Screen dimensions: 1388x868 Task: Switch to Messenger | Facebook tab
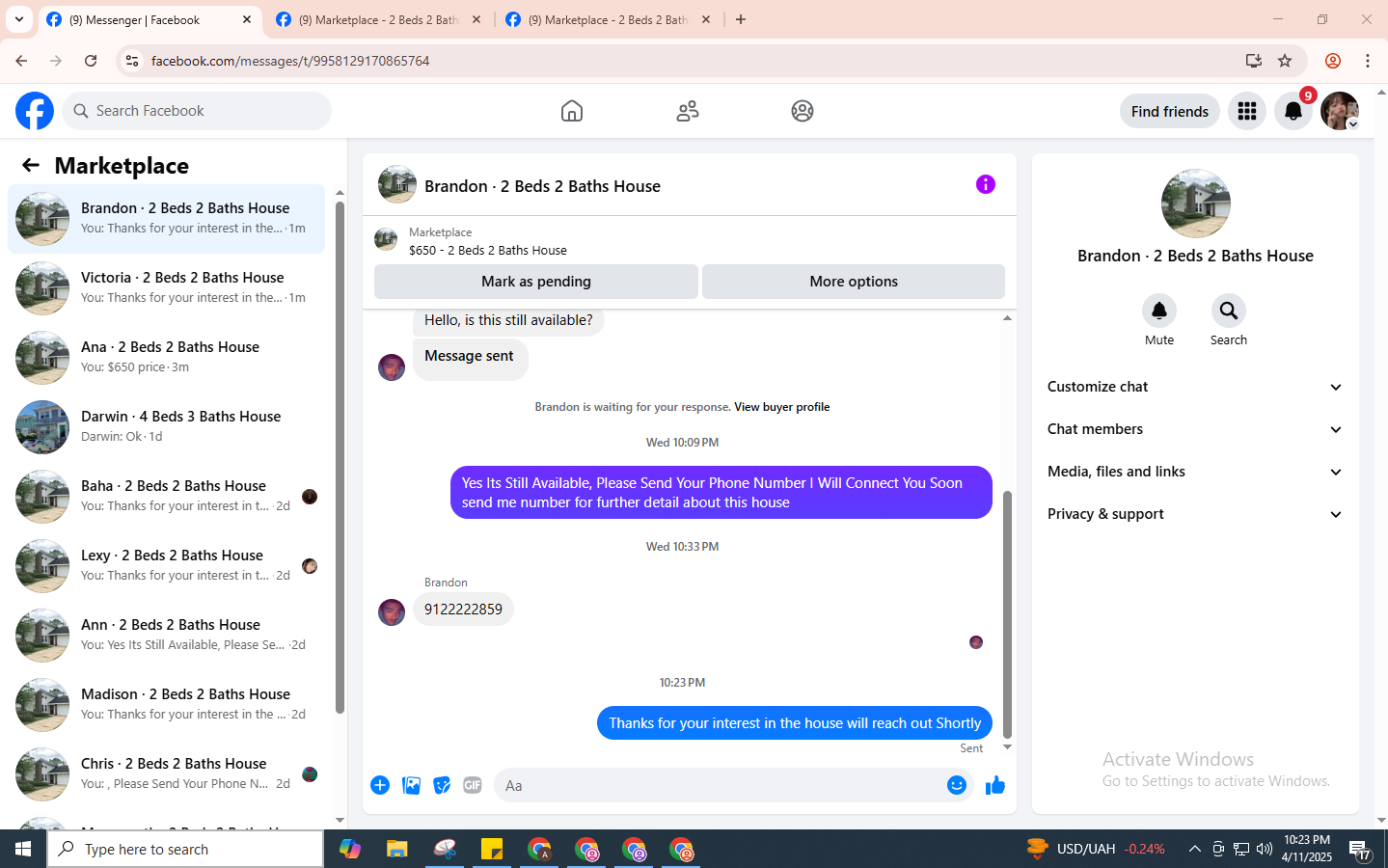(x=150, y=19)
